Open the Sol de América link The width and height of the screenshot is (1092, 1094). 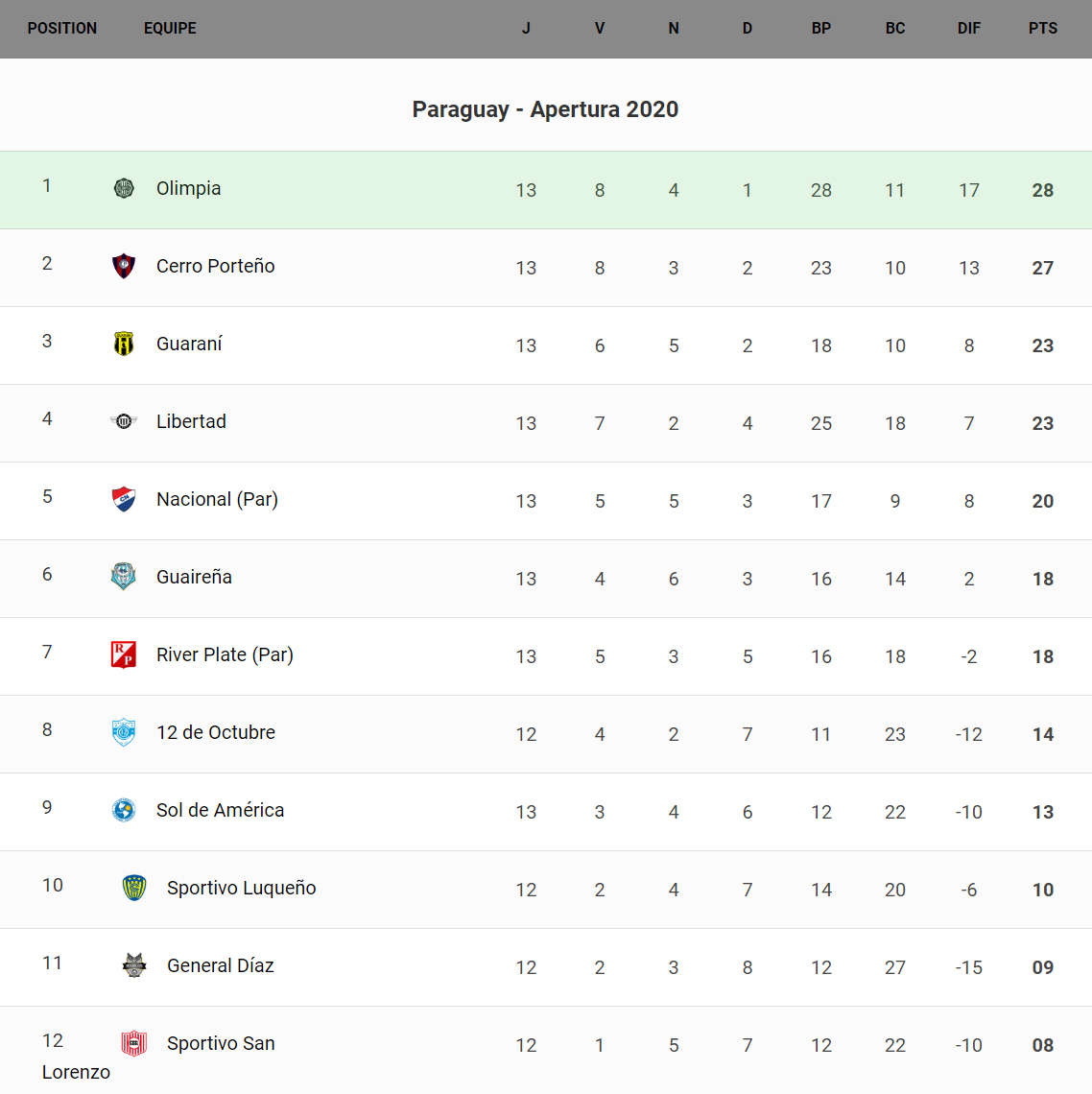coord(221,810)
